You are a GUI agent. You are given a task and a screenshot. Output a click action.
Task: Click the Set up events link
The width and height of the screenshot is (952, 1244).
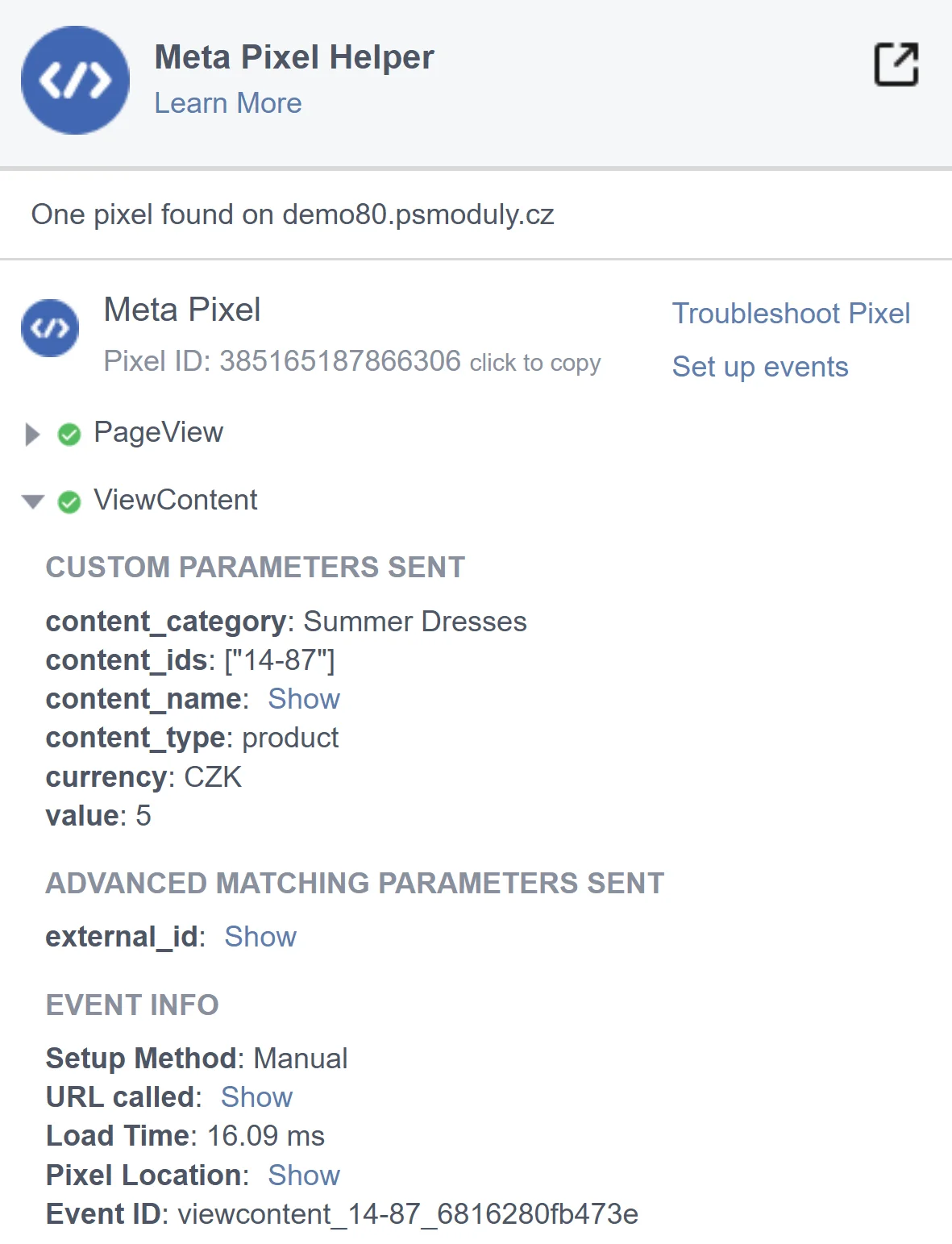(x=760, y=367)
